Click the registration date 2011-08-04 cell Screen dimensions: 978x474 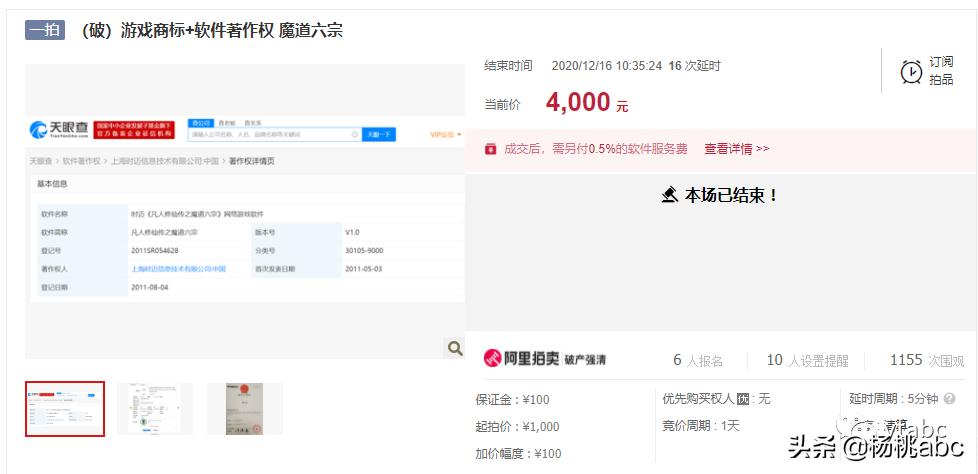click(150, 288)
